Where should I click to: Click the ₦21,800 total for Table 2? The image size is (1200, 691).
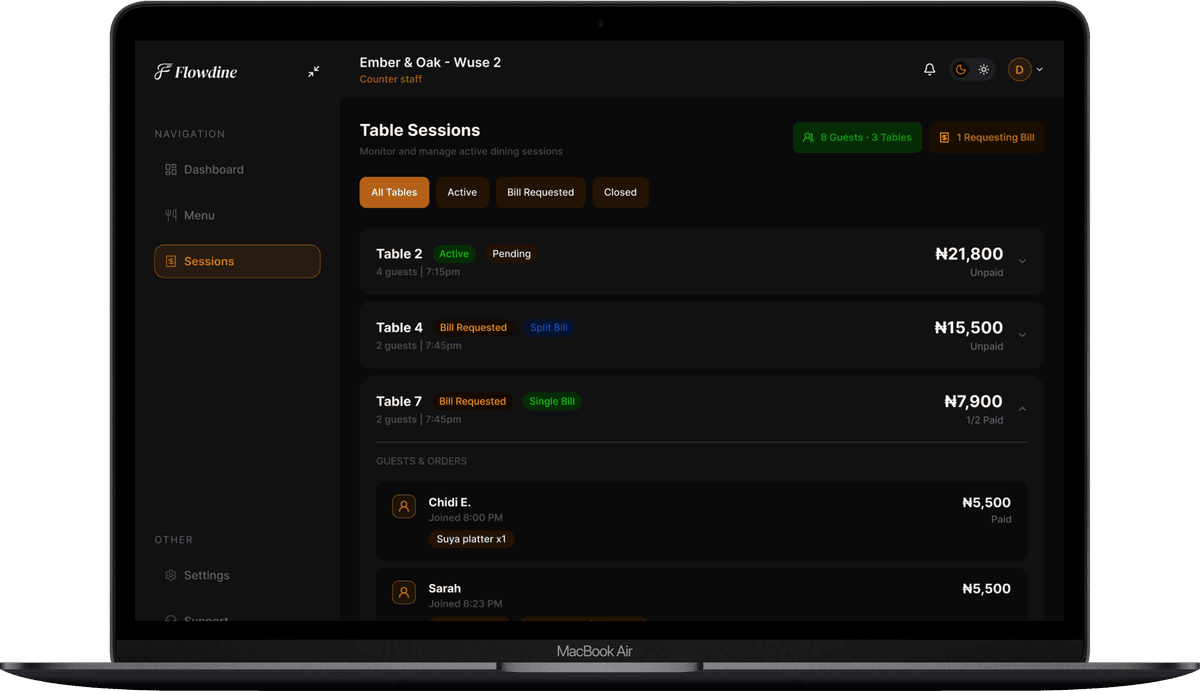pos(969,254)
